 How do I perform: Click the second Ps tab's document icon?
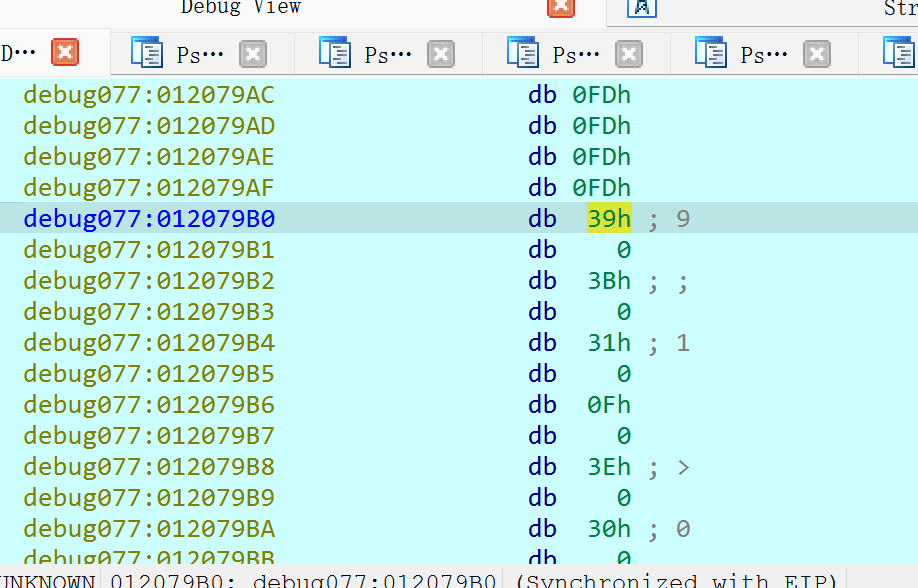(335, 53)
